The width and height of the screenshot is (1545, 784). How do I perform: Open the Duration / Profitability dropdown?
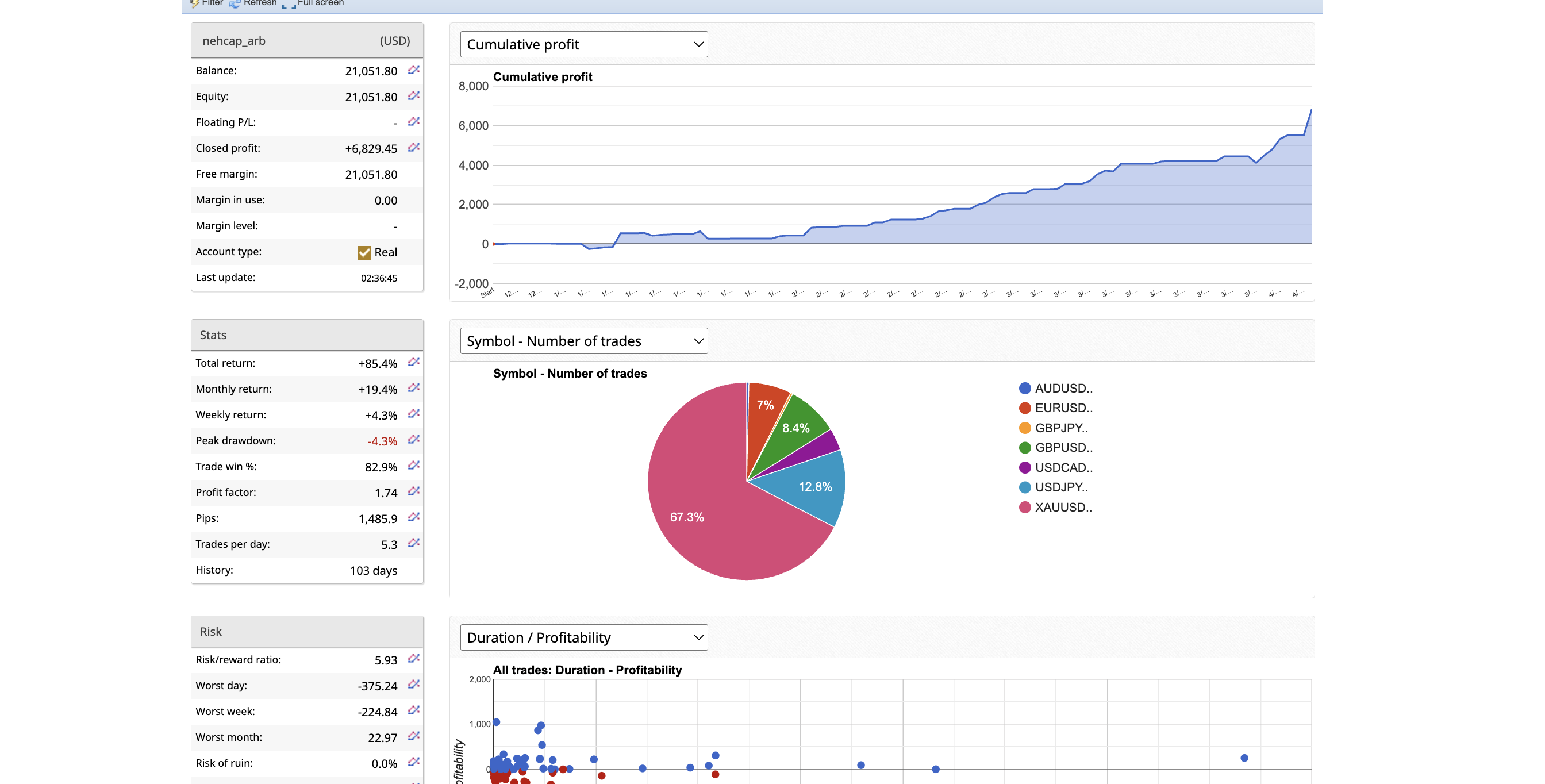coord(583,637)
